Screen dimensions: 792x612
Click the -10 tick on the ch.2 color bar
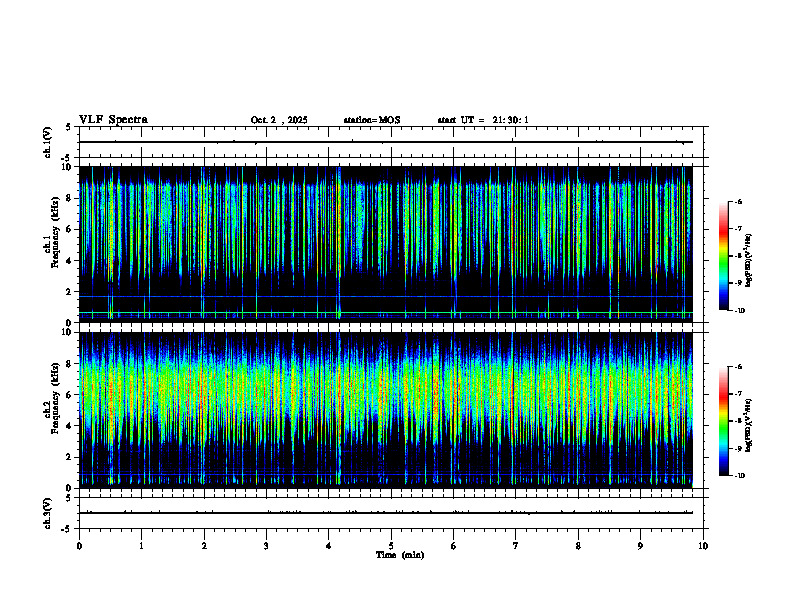[739, 476]
